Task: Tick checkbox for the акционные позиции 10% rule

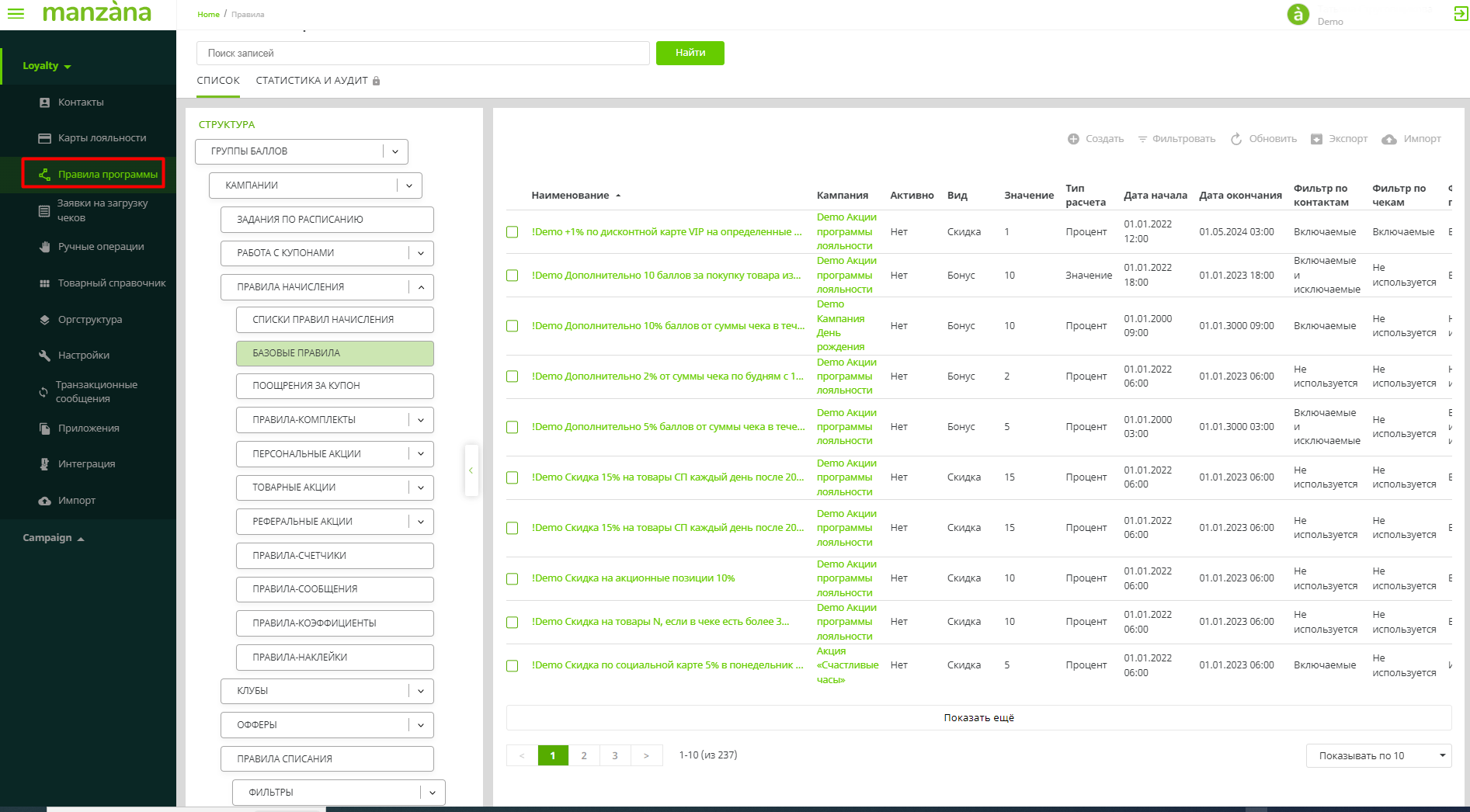Action: tap(513, 579)
